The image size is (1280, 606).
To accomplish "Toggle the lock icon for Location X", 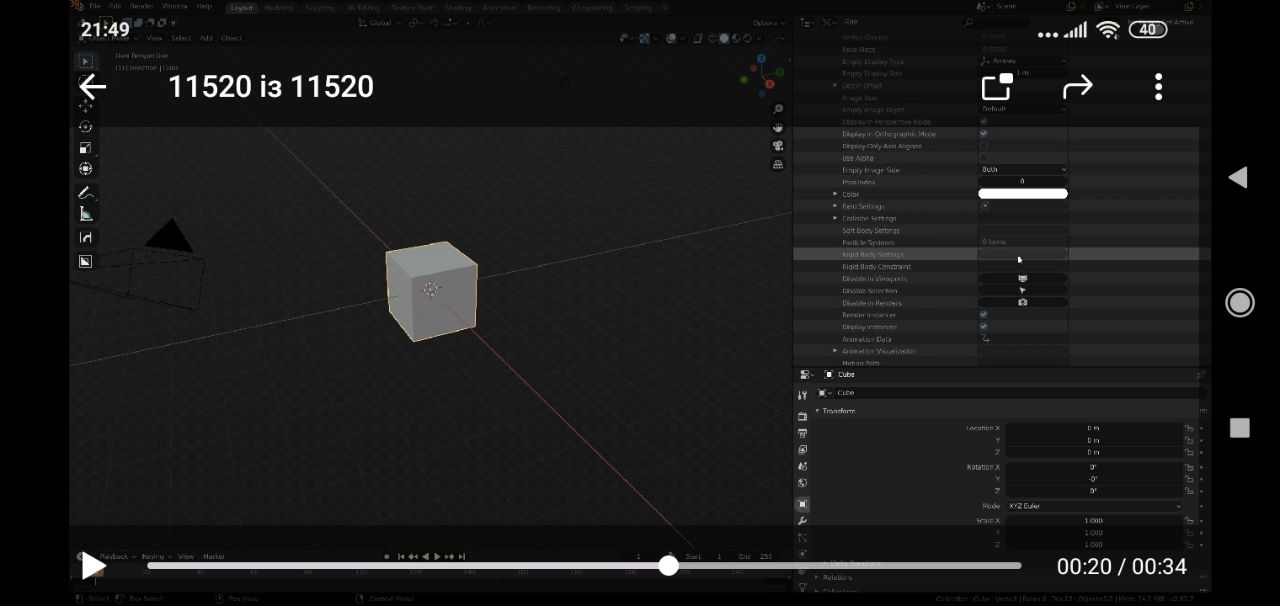I will click(x=1189, y=428).
